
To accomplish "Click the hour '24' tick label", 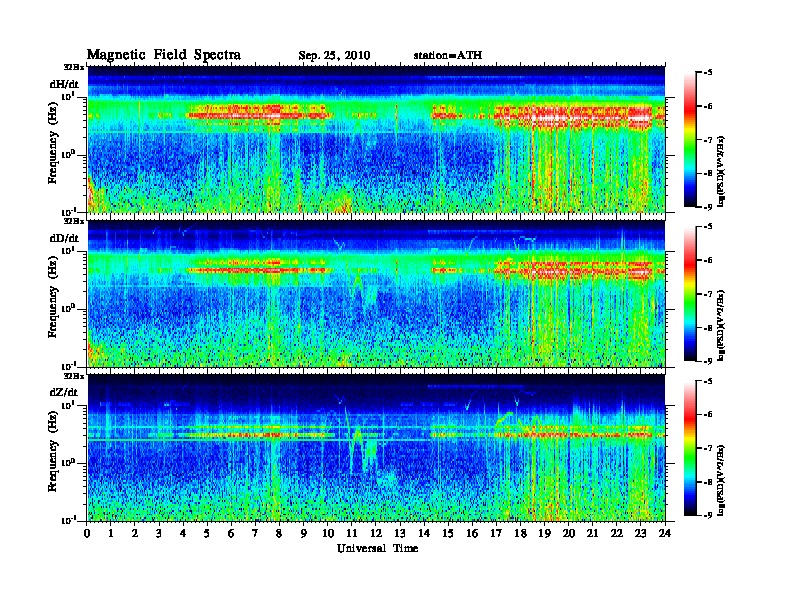I will [x=665, y=533].
